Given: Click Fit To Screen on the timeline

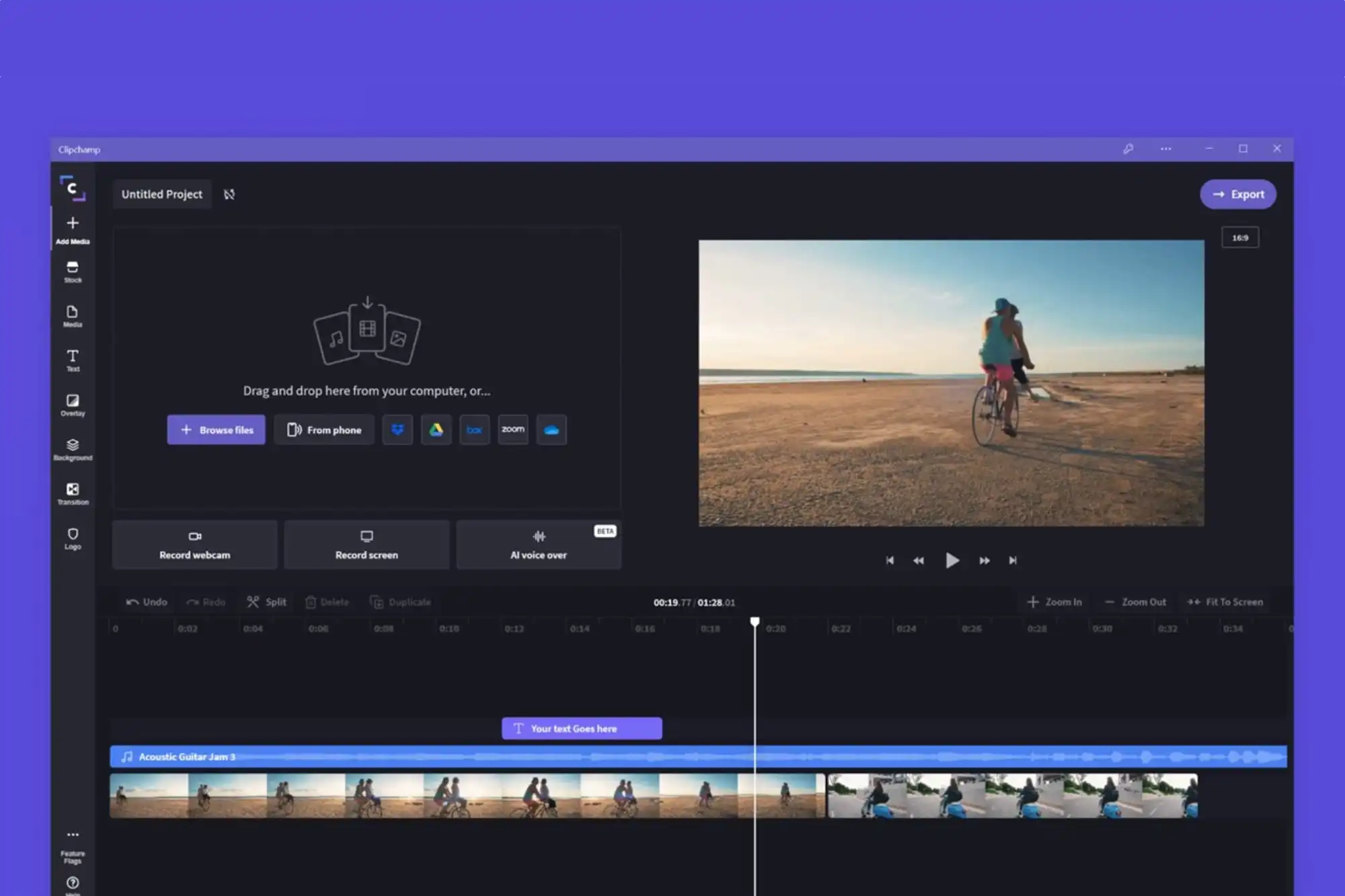Looking at the screenshot, I should tap(1225, 602).
